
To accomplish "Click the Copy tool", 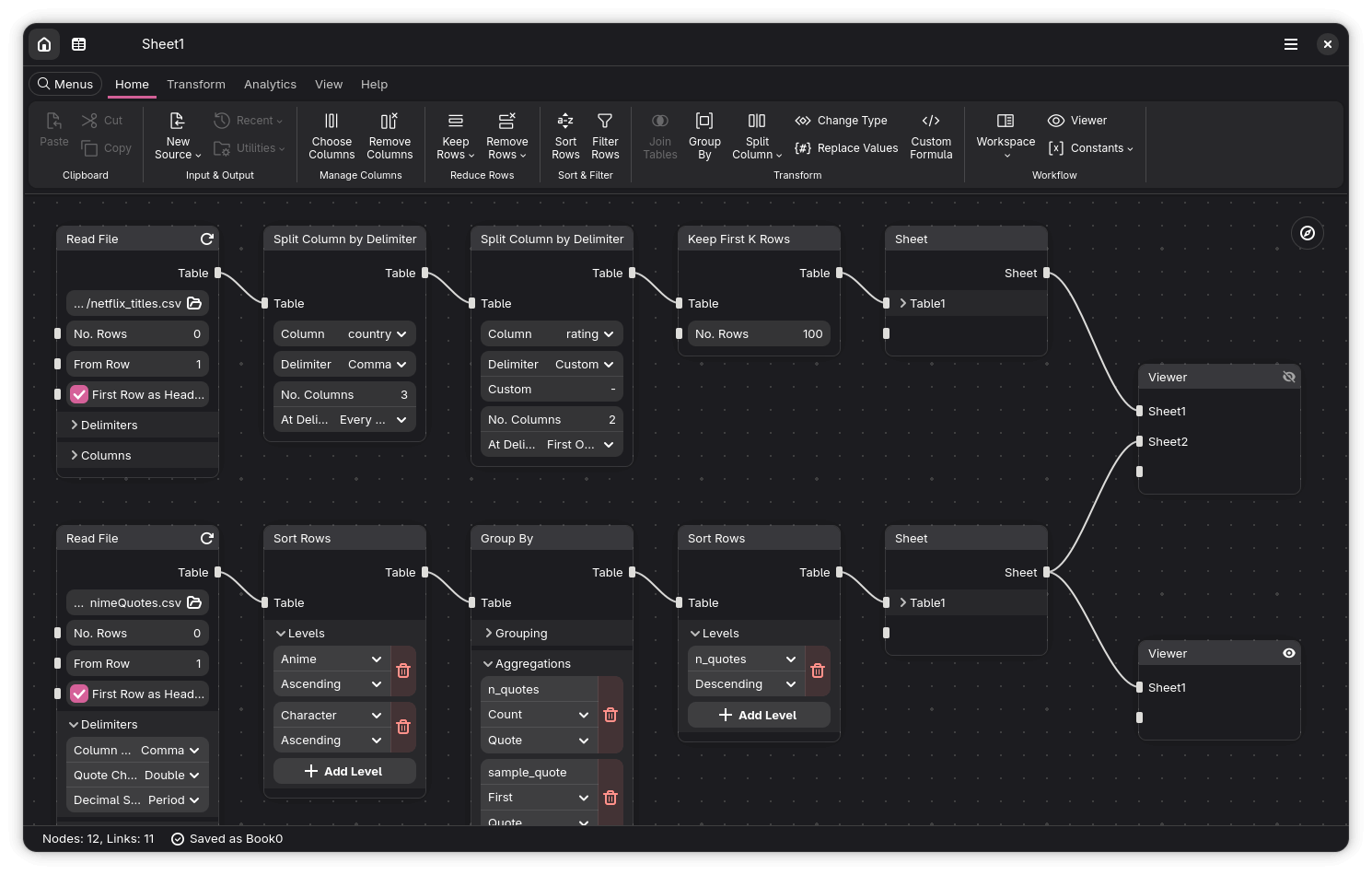I will (106, 148).
